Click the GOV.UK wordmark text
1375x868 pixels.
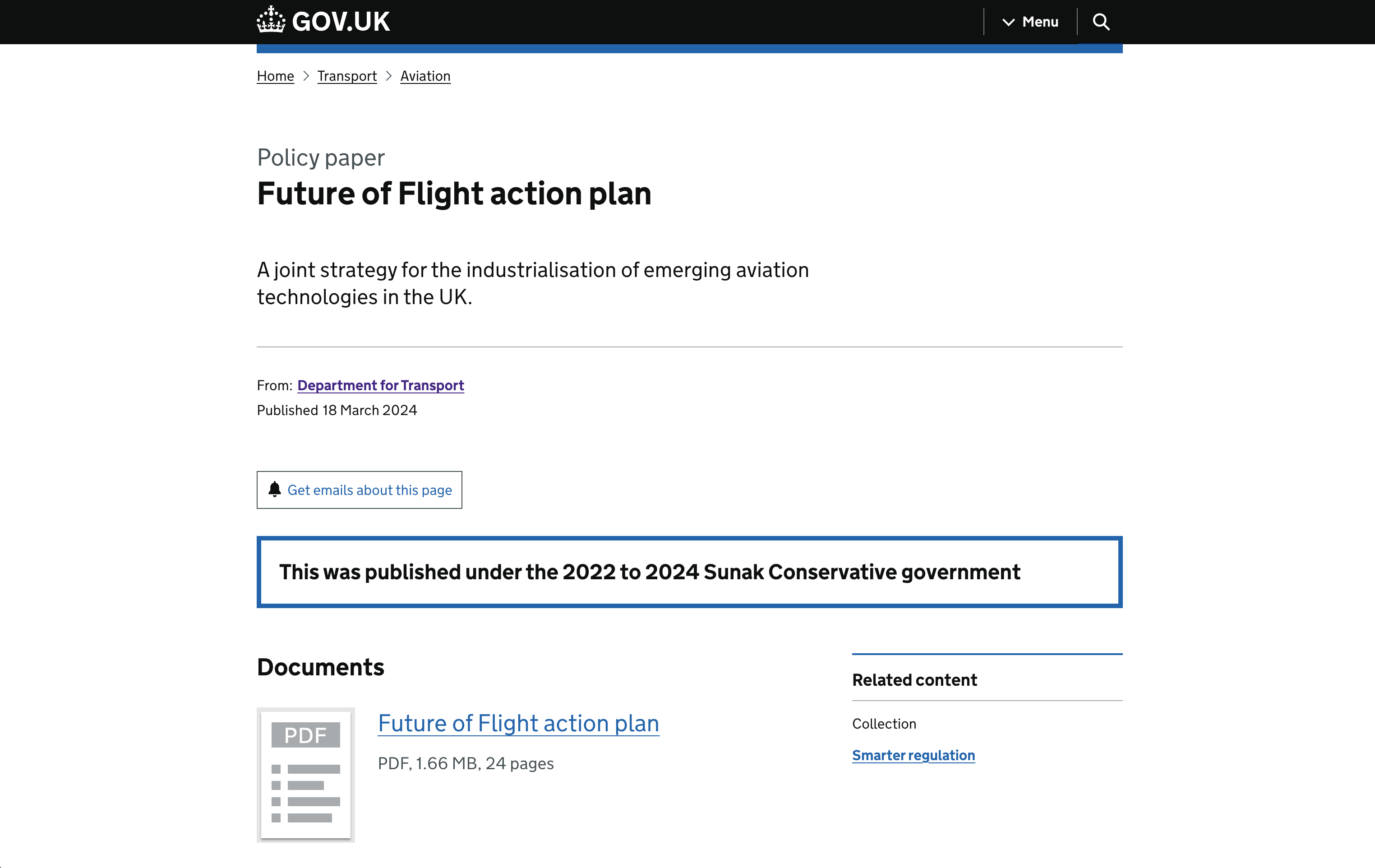tap(341, 22)
